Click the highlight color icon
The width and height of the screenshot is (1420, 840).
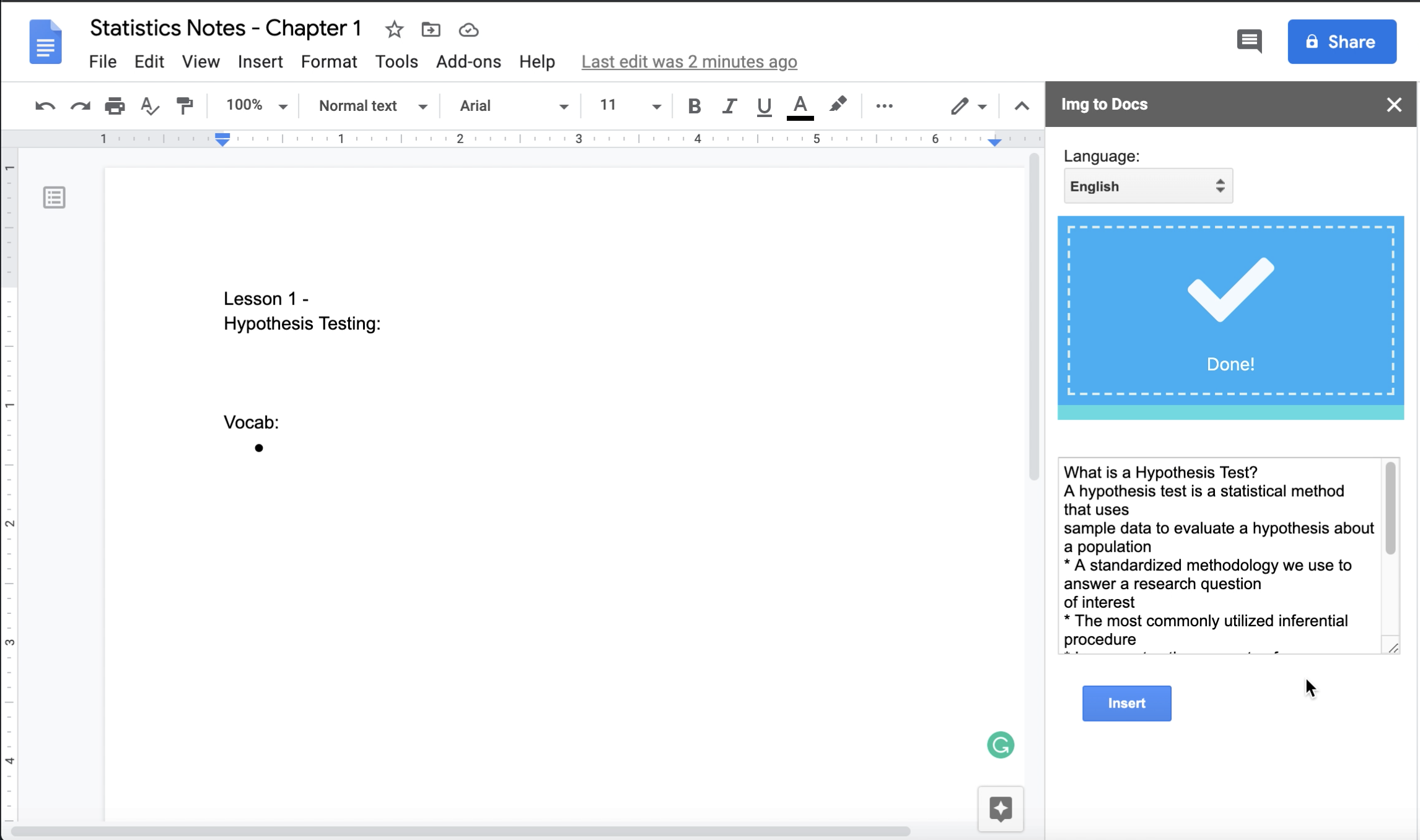(x=838, y=105)
